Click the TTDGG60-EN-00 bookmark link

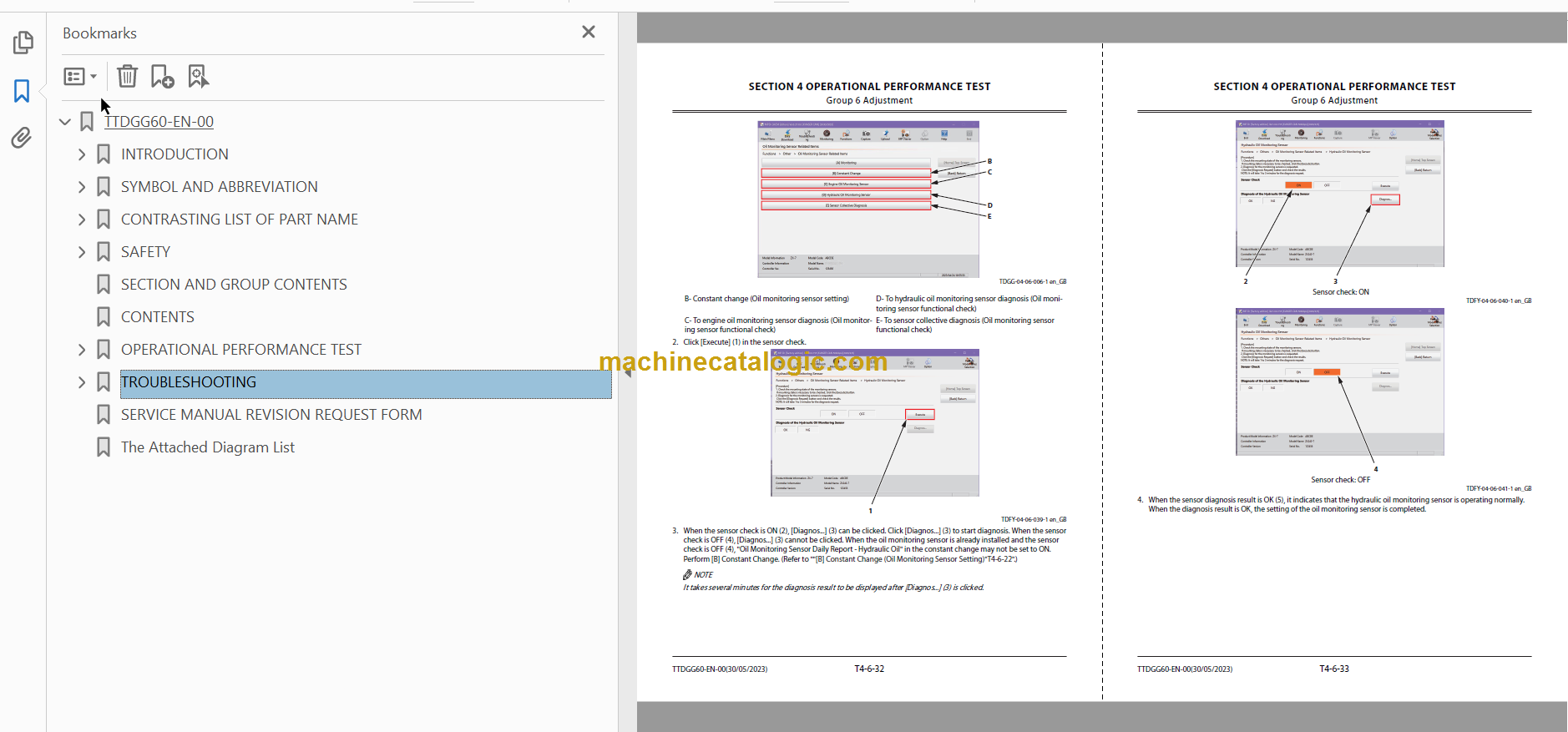159,122
